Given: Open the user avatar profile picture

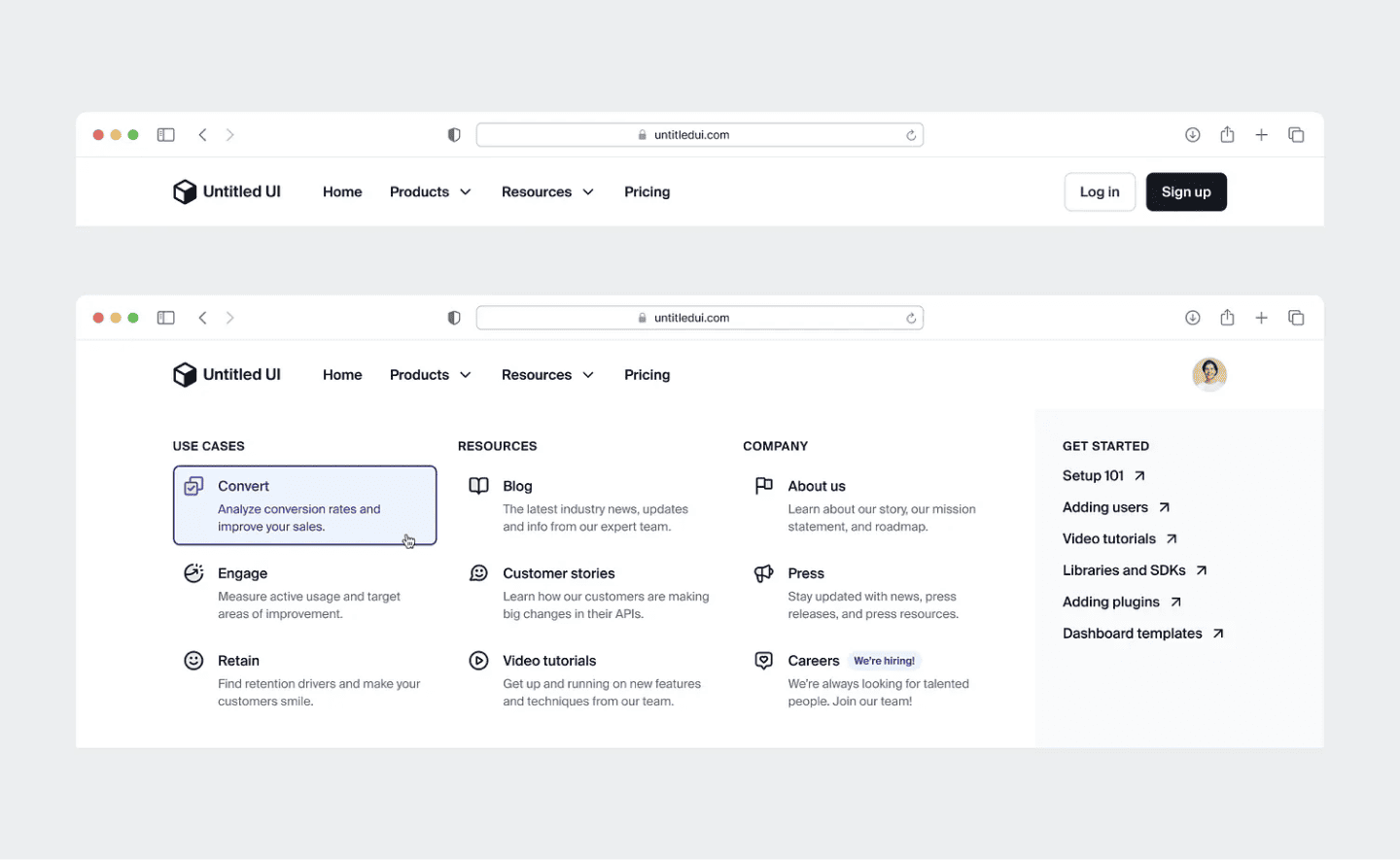Looking at the screenshot, I should click(1208, 374).
